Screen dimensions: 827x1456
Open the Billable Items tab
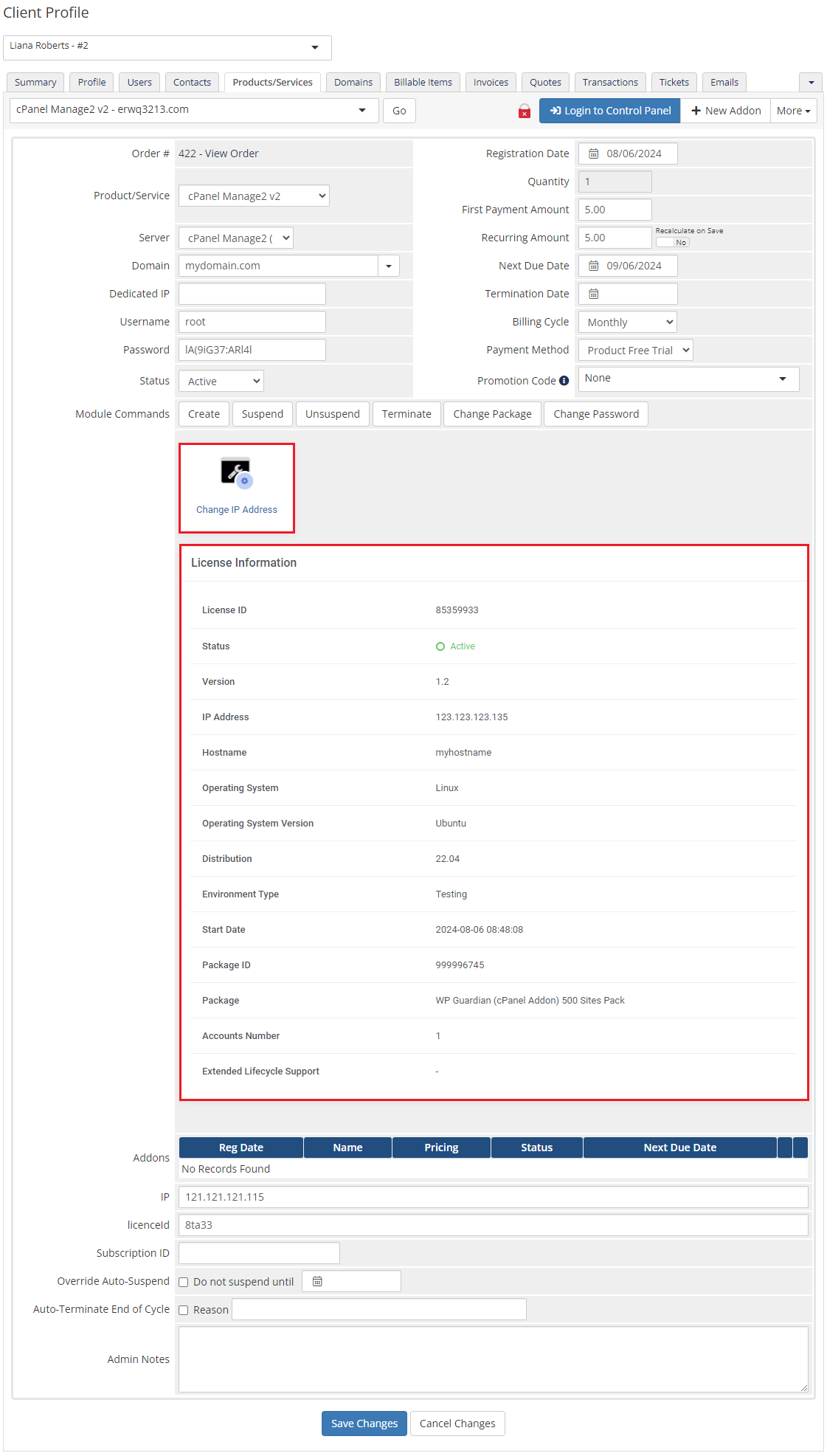coord(423,82)
